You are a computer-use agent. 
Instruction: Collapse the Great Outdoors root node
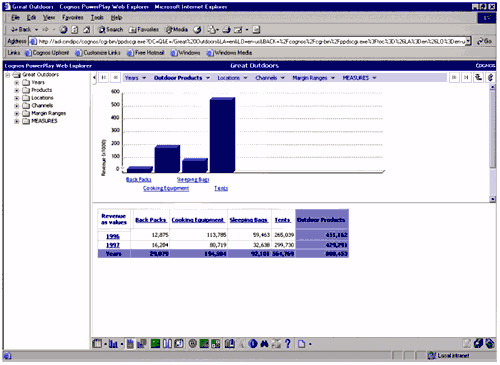tap(8, 75)
